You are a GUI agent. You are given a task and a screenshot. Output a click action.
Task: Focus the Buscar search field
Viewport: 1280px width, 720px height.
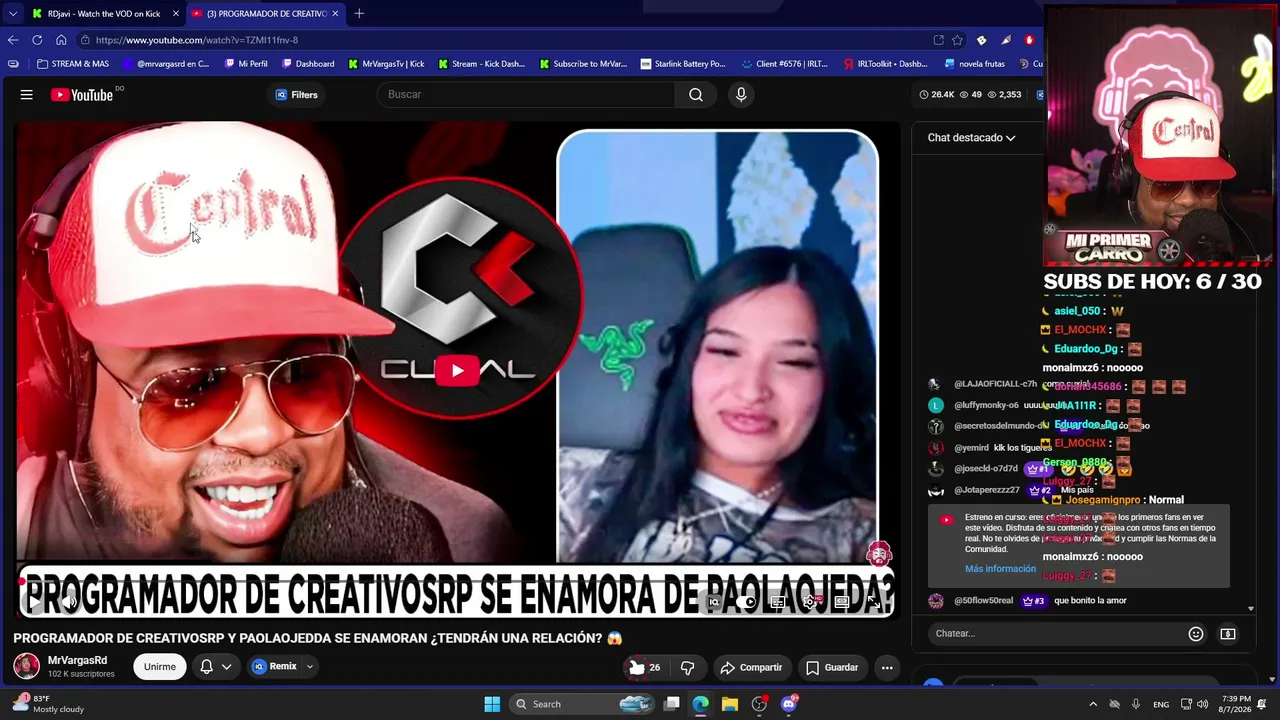point(526,95)
